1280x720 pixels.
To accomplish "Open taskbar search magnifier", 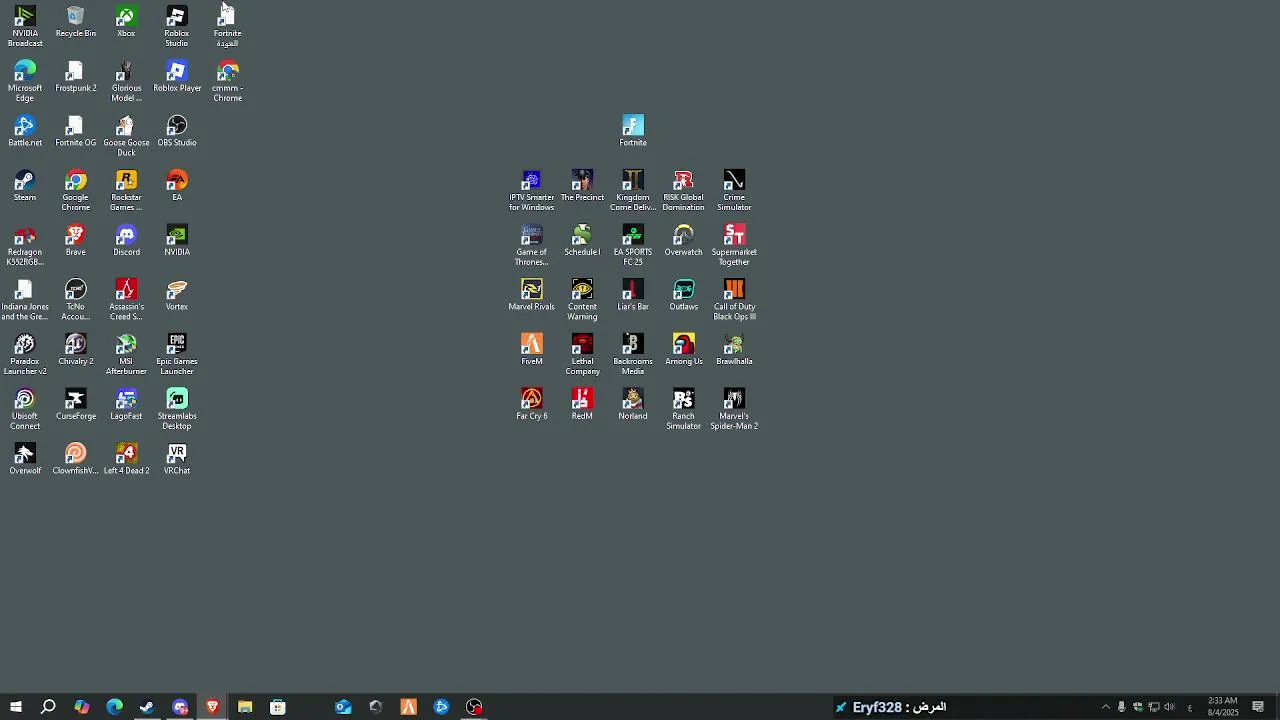I will pyautogui.click(x=48, y=707).
